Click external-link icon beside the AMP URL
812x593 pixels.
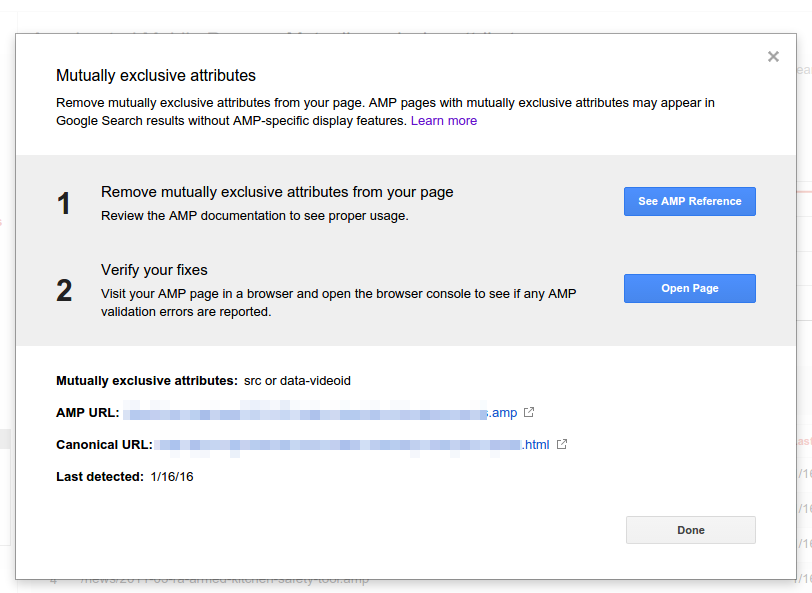click(x=529, y=413)
